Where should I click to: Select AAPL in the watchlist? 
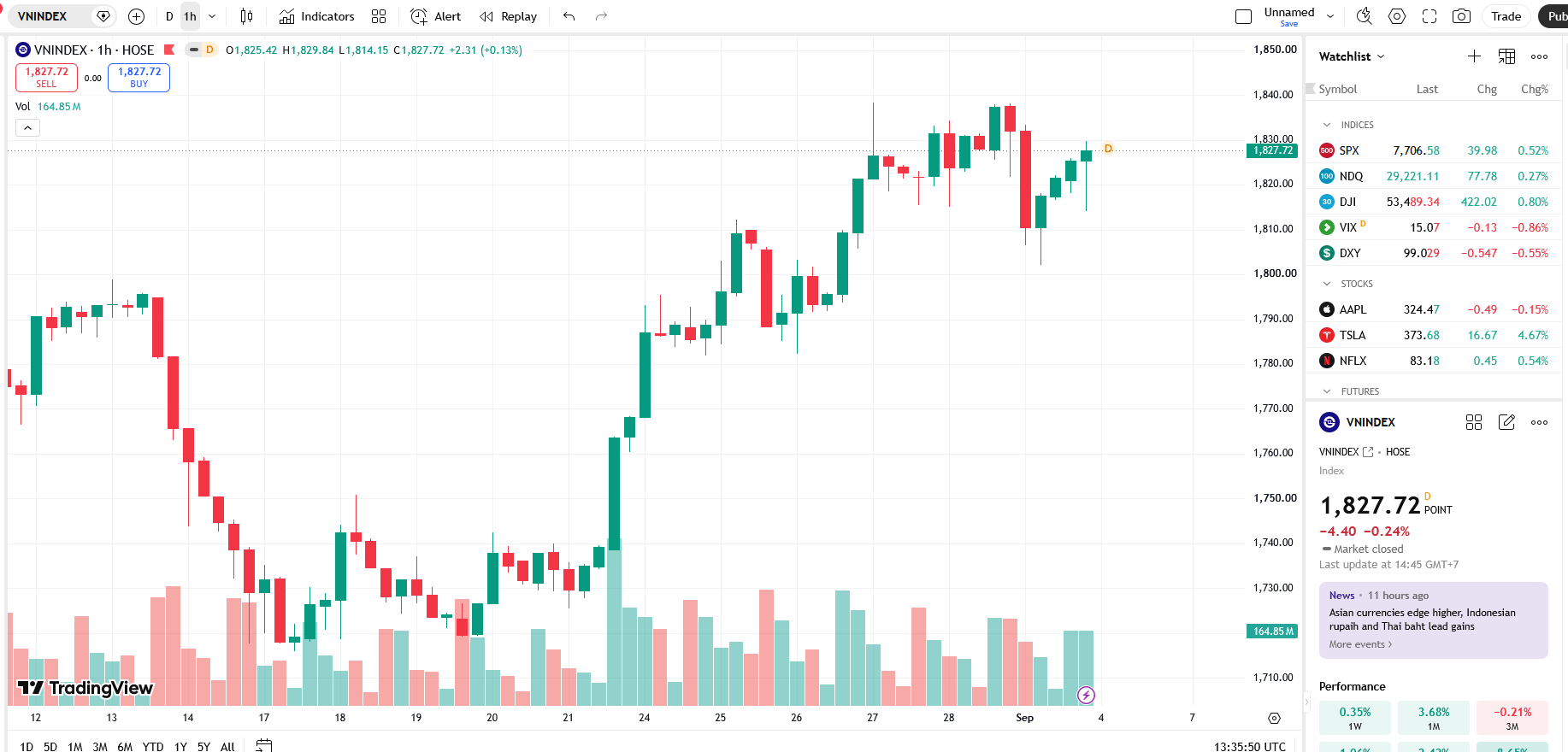tap(1434, 309)
